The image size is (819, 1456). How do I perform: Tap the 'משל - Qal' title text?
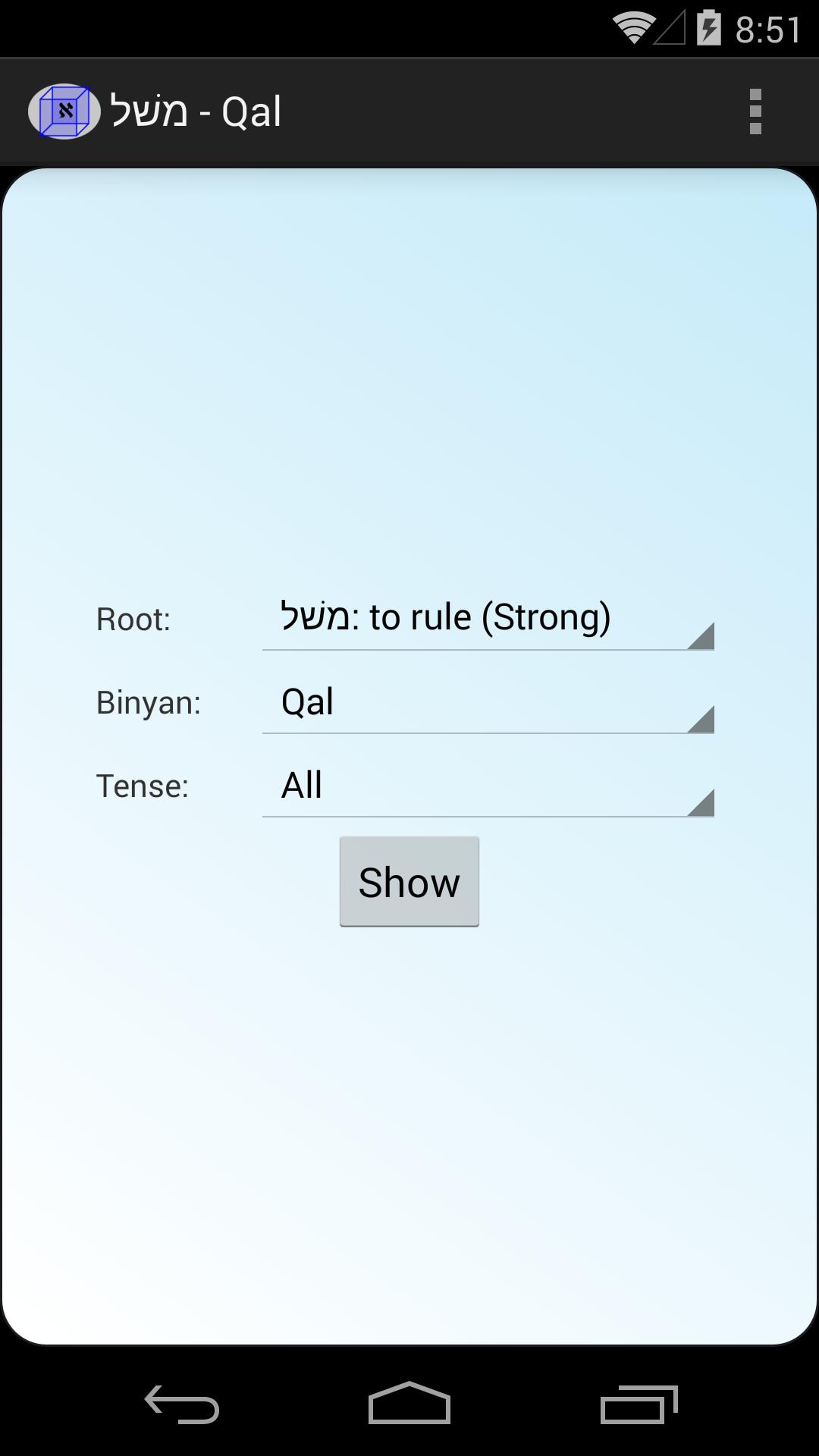(196, 111)
